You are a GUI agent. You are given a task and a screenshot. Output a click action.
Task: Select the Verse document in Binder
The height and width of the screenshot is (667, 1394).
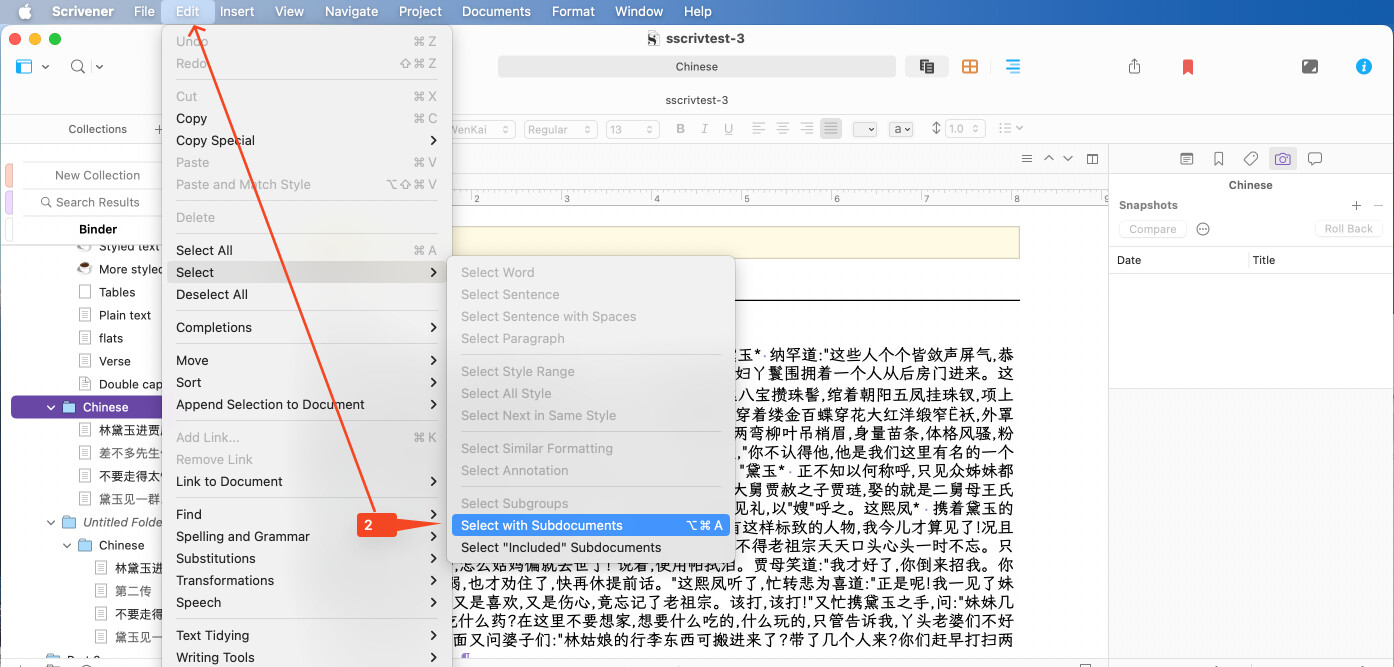(x=114, y=362)
